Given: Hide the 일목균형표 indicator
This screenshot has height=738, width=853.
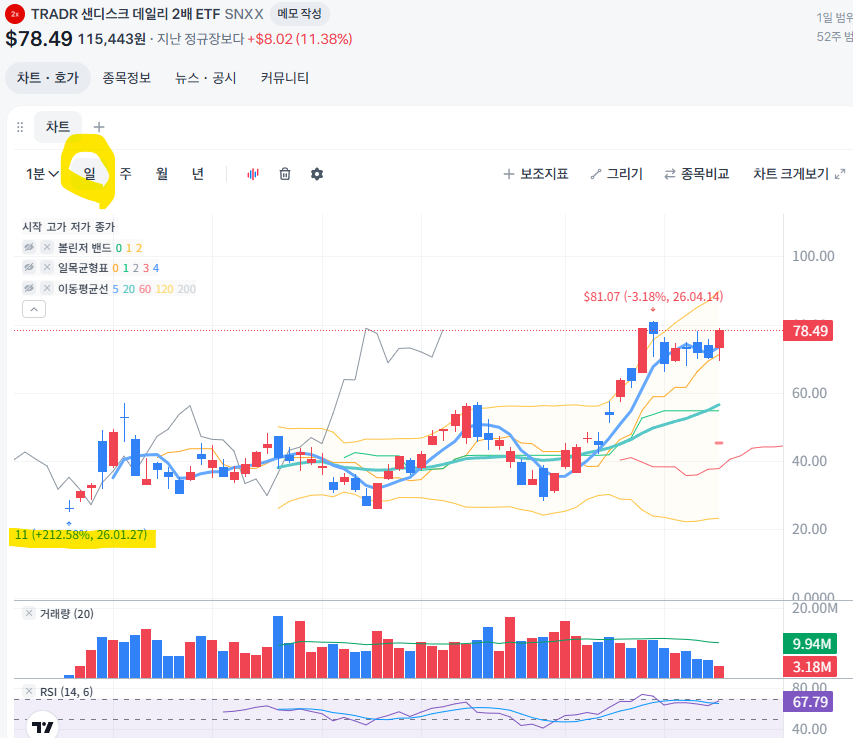Looking at the screenshot, I should point(29,268).
